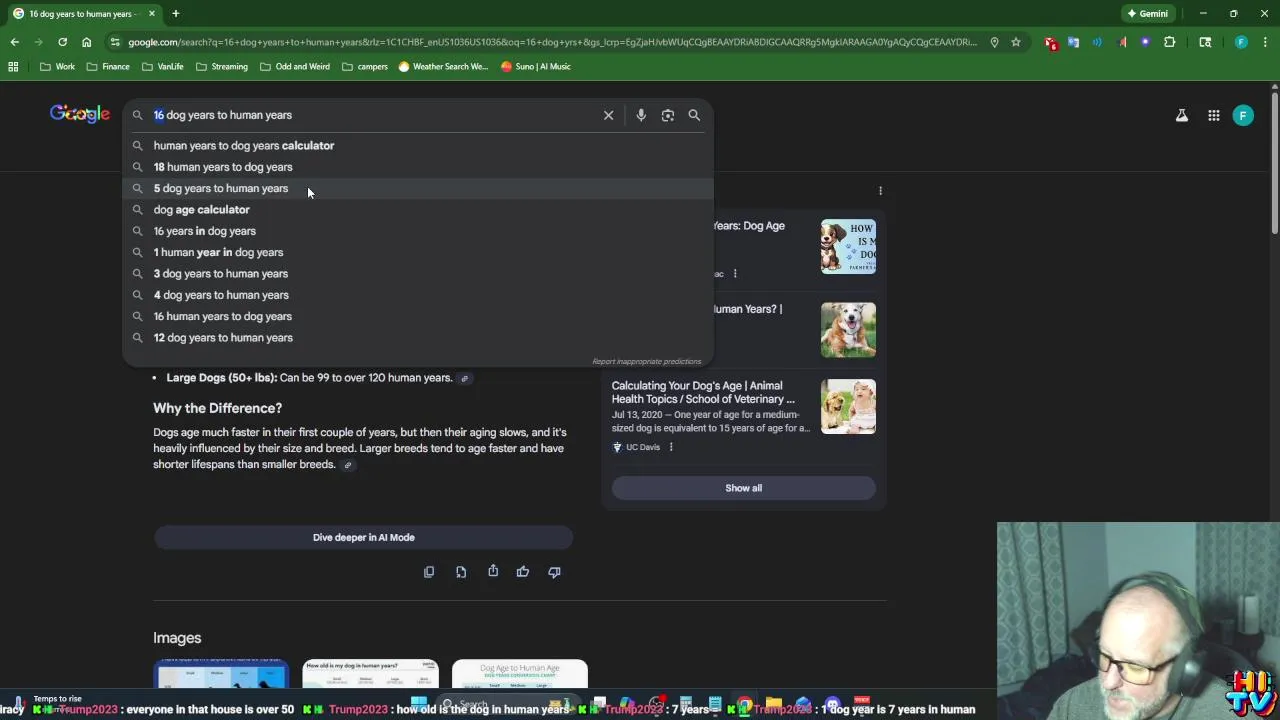Submit search with magnifier icon
This screenshot has height=720, width=1280.
694,115
